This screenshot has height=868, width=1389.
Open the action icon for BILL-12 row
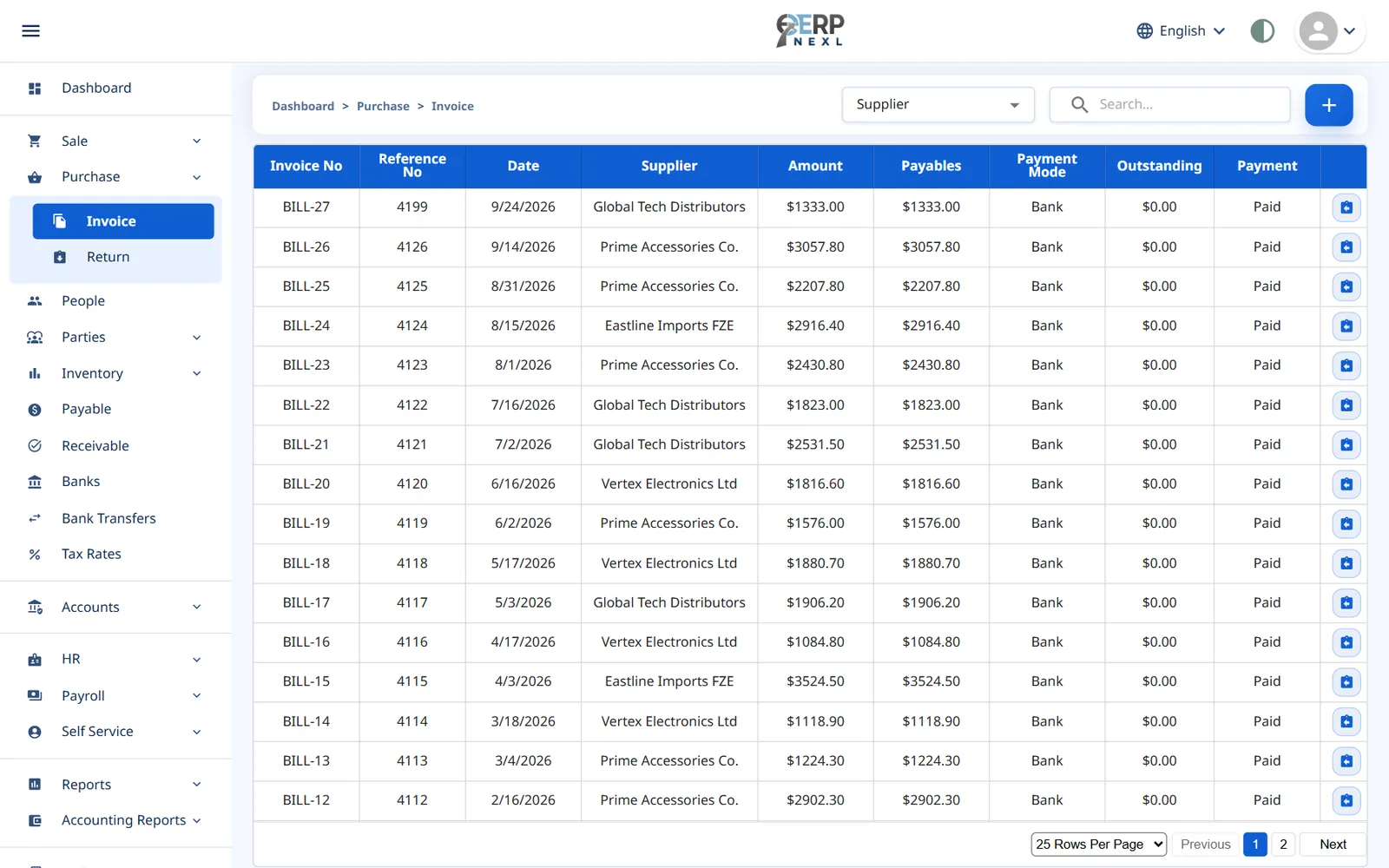pyautogui.click(x=1346, y=800)
